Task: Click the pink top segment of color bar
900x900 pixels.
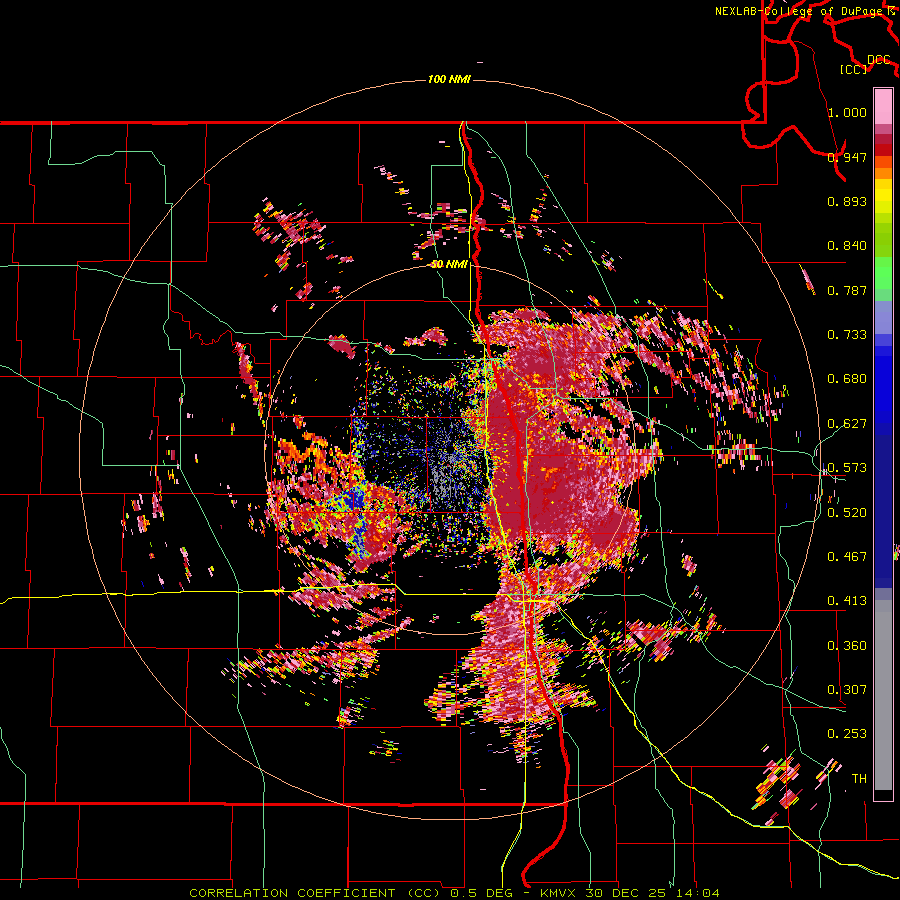Action: point(883,106)
